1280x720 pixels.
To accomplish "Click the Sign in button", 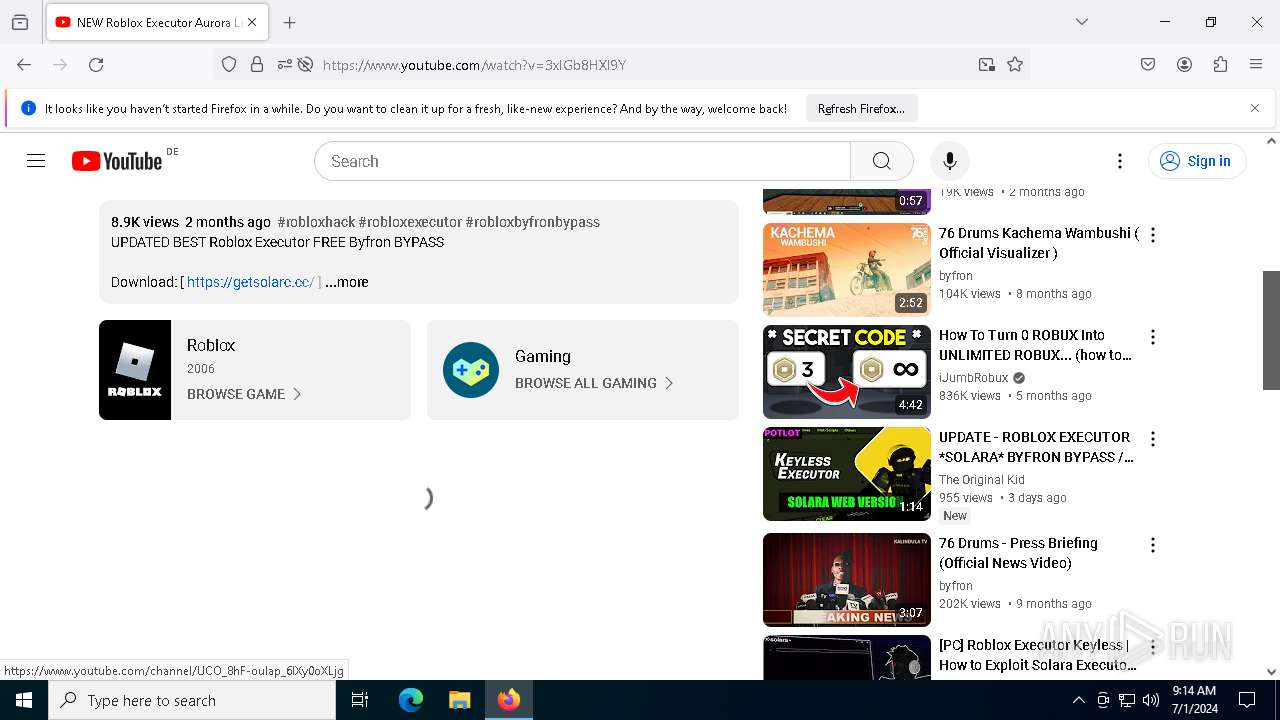I will point(1197,161).
